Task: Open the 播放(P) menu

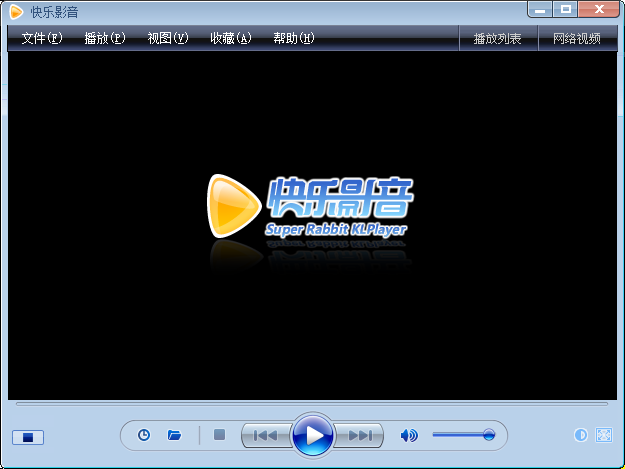Action: 105,39
